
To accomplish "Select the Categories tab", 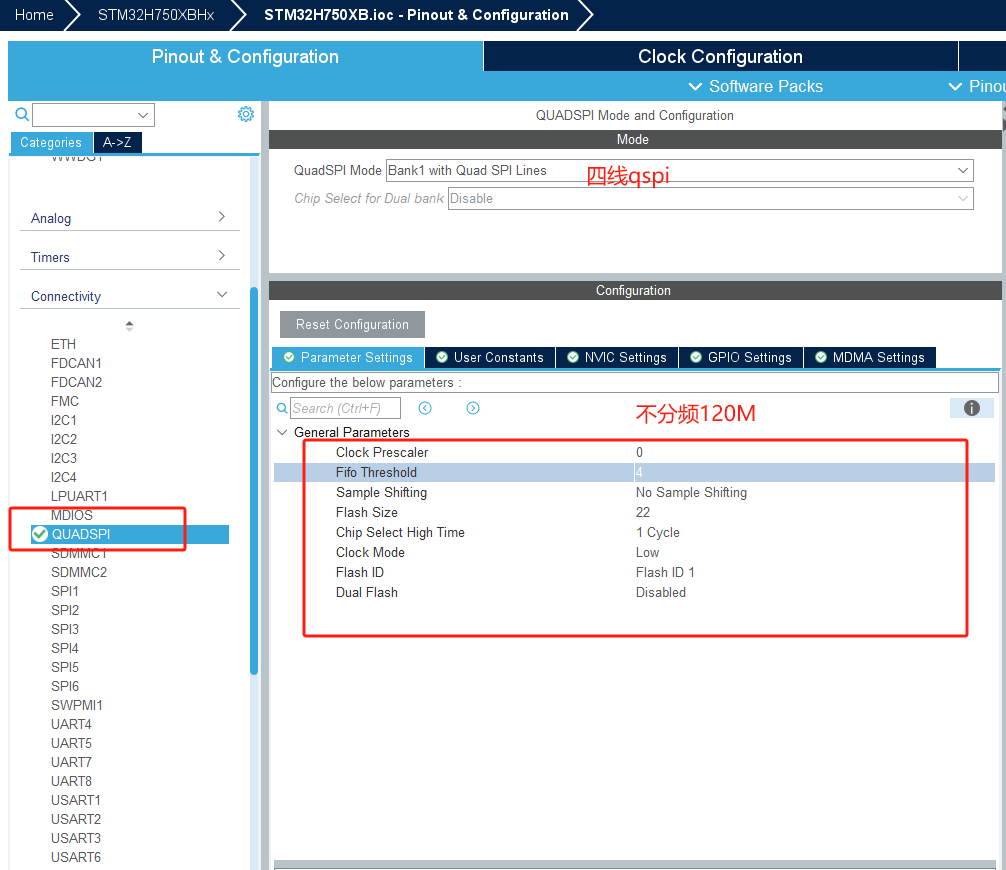I will click(x=51, y=142).
